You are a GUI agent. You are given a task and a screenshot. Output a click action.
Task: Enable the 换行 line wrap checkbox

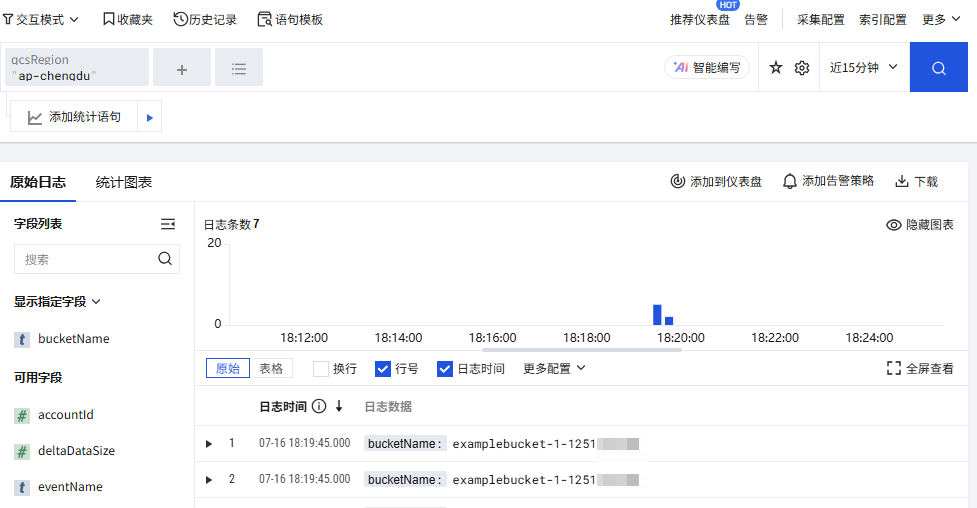321,369
